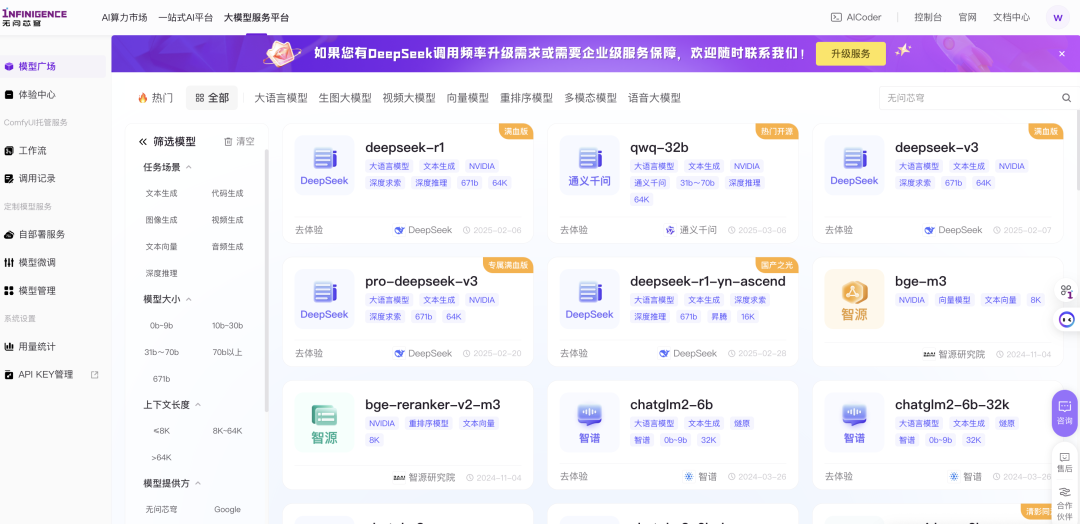Select the 重排序模型 tab
The image size is (1080, 524).
(526, 98)
